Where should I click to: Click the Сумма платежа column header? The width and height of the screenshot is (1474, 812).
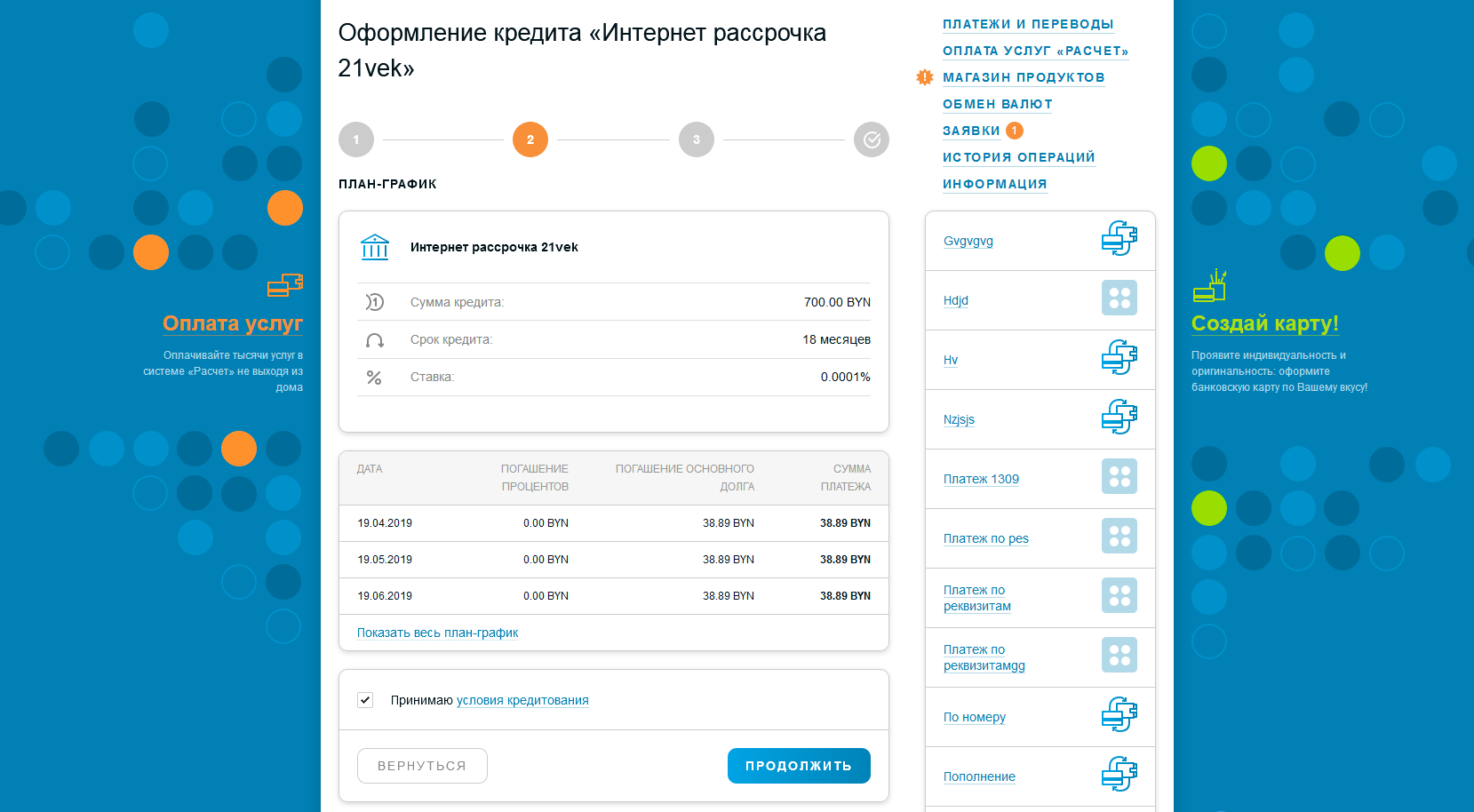846,478
